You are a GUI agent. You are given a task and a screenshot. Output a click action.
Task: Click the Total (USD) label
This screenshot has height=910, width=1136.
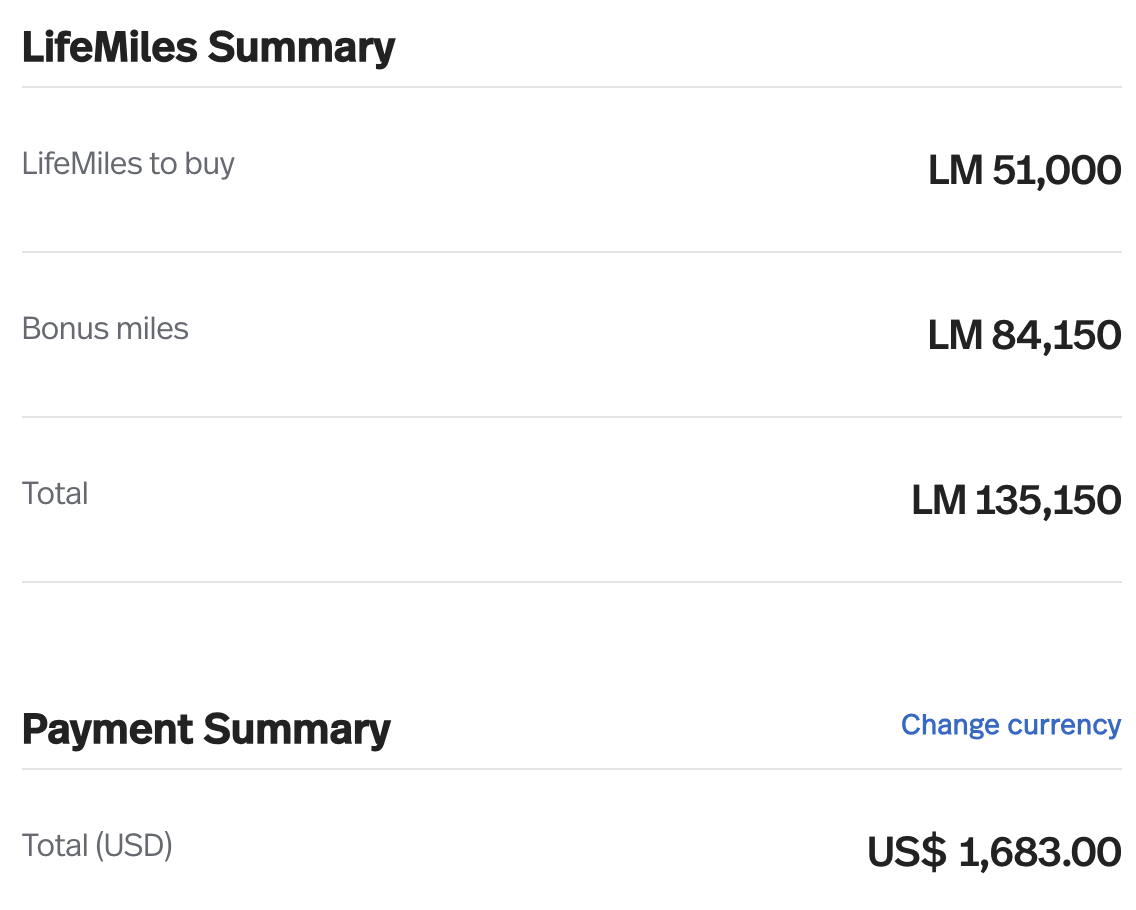click(x=97, y=846)
